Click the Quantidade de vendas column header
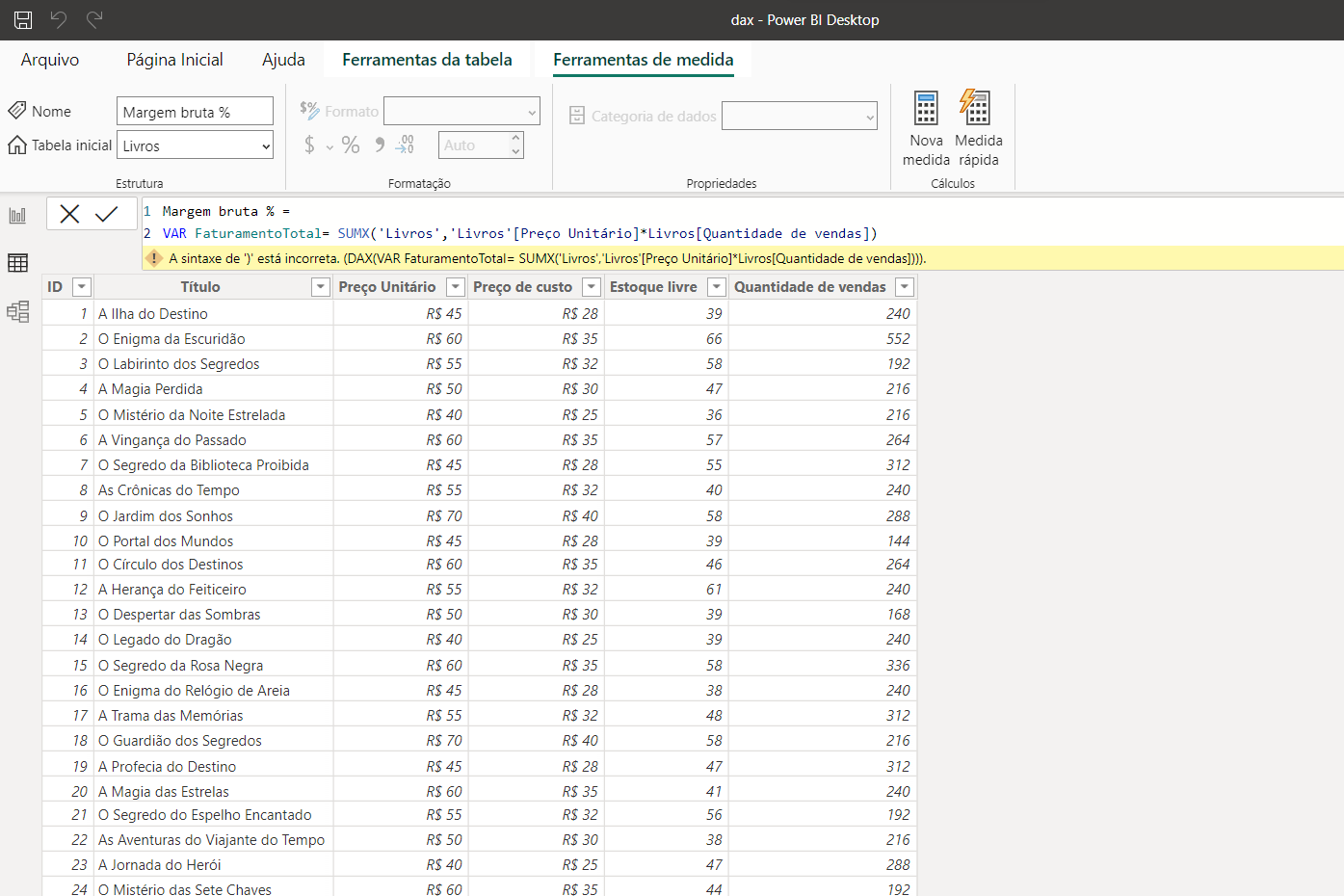Screen dimensions: 1344x896 810,287
